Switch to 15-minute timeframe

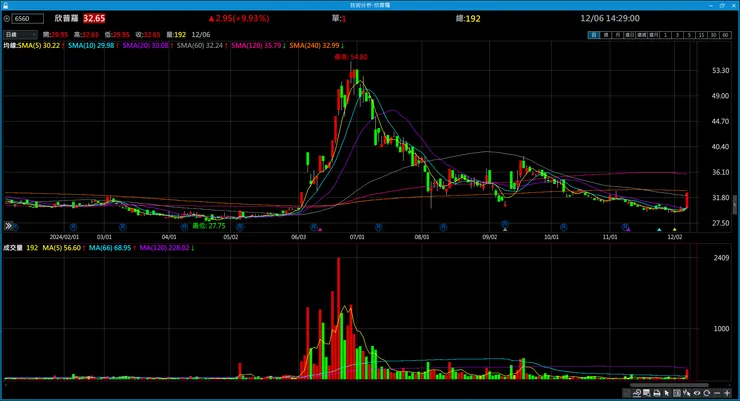point(701,35)
